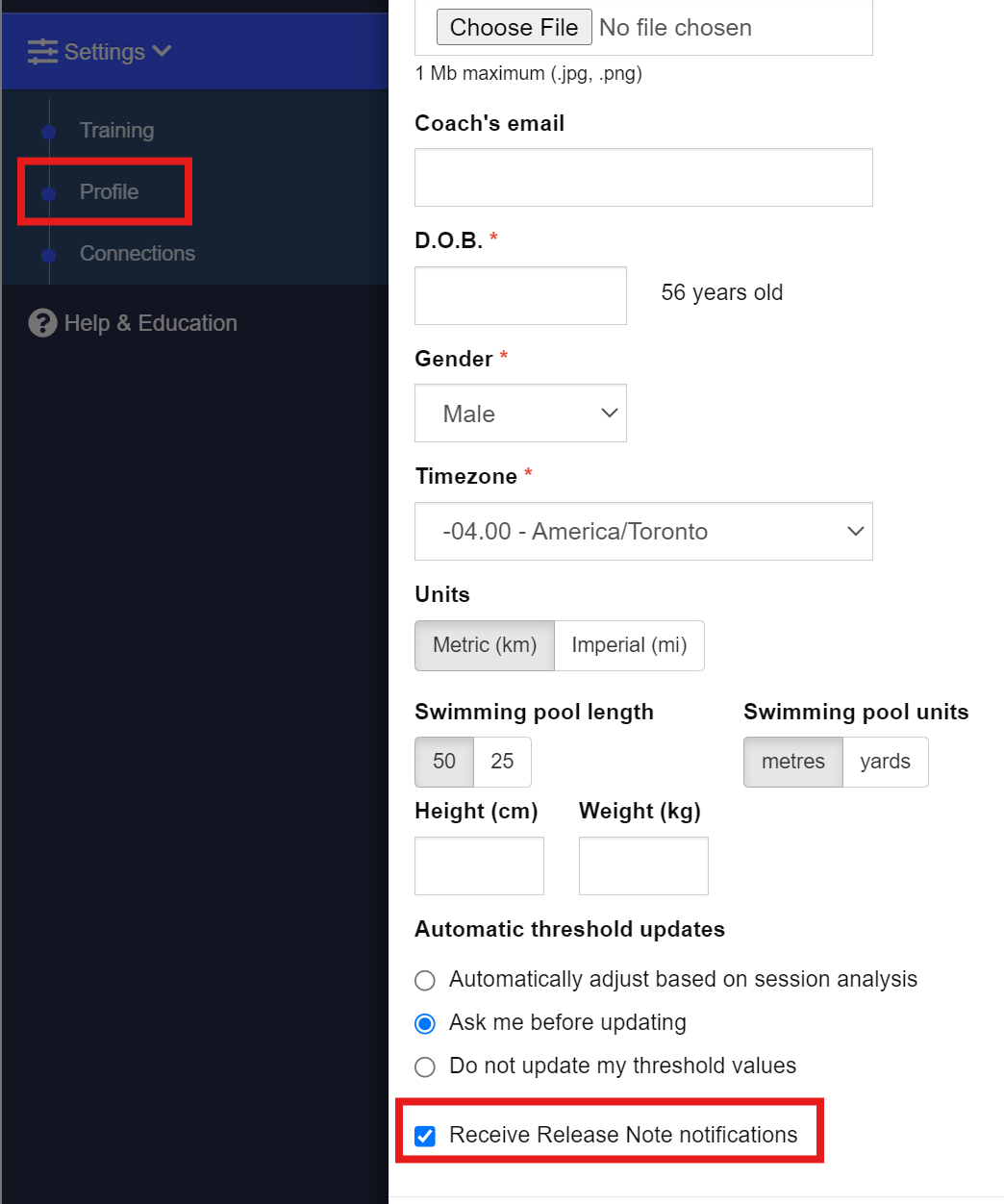Viewport: 1004px width, 1204px height.
Task: Set swimming pool length to 25
Action: point(502,762)
